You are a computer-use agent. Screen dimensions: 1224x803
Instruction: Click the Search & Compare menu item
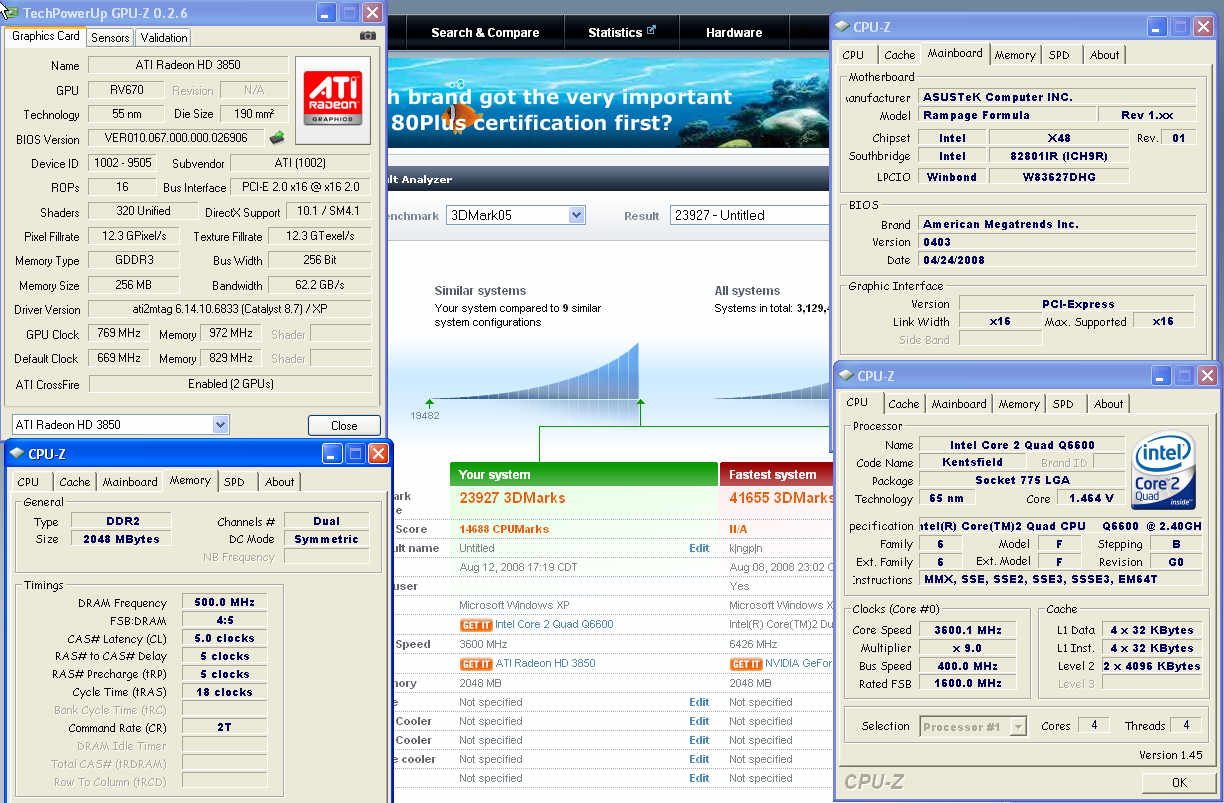(x=485, y=32)
